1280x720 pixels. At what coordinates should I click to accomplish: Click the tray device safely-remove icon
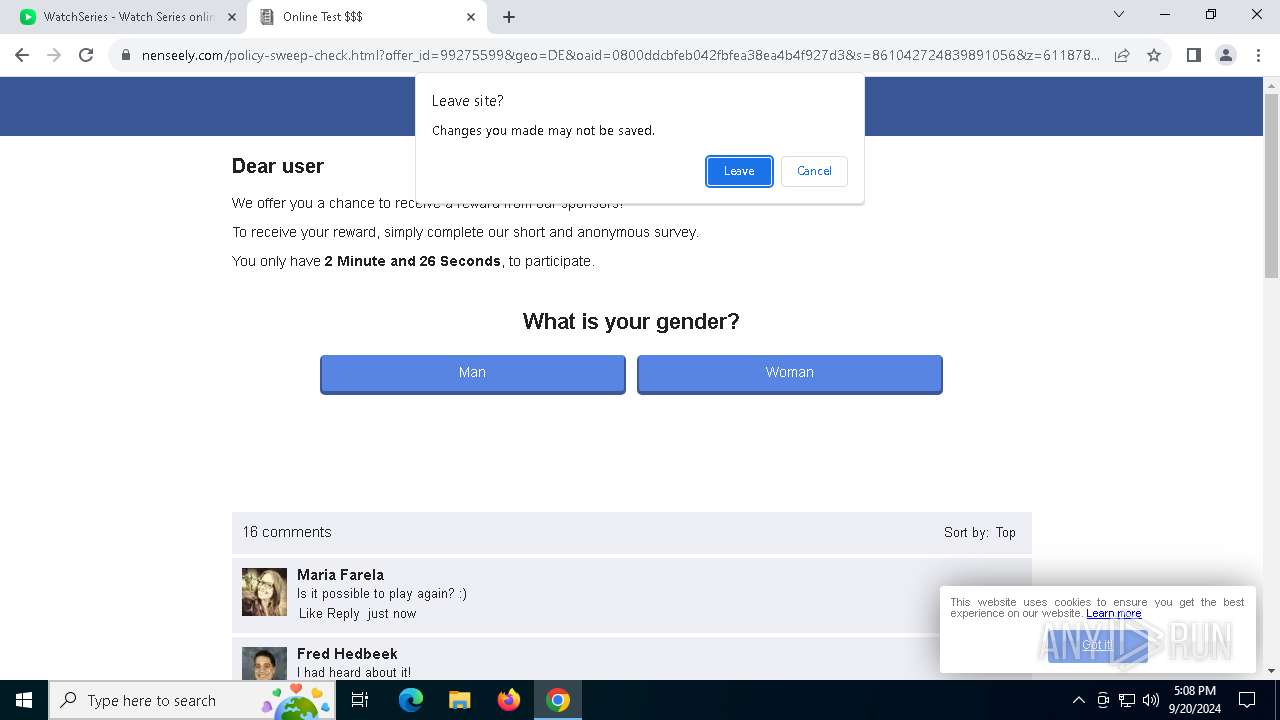[x=1103, y=700]
